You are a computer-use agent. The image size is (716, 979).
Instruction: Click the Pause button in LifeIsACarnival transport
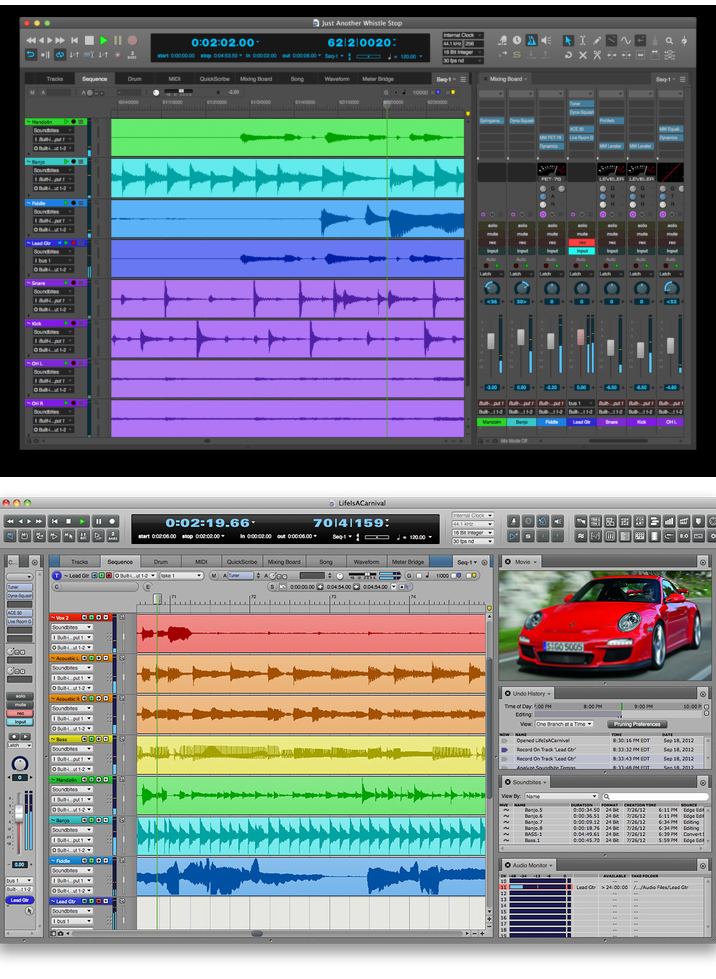pos(98,521)
